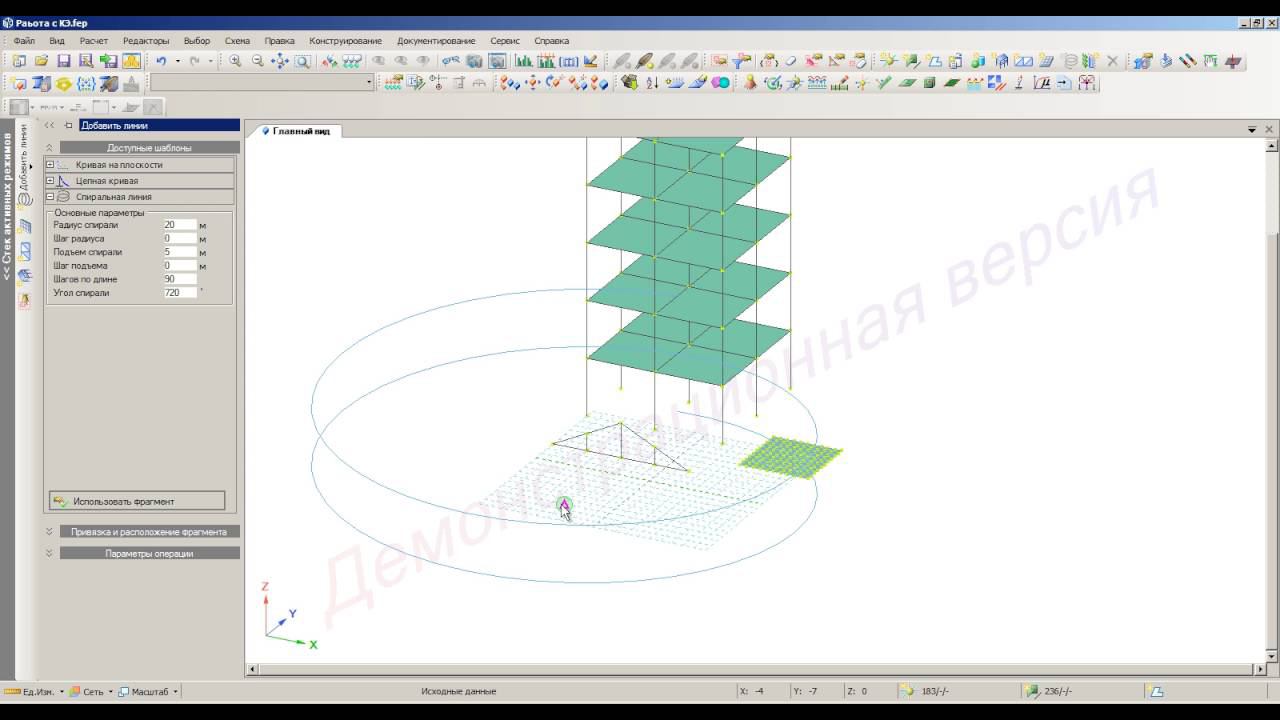This screenshot has width=1280, height=720.
Task: Click the yellow hexagon icon in second toolbar
Action: 63,83
